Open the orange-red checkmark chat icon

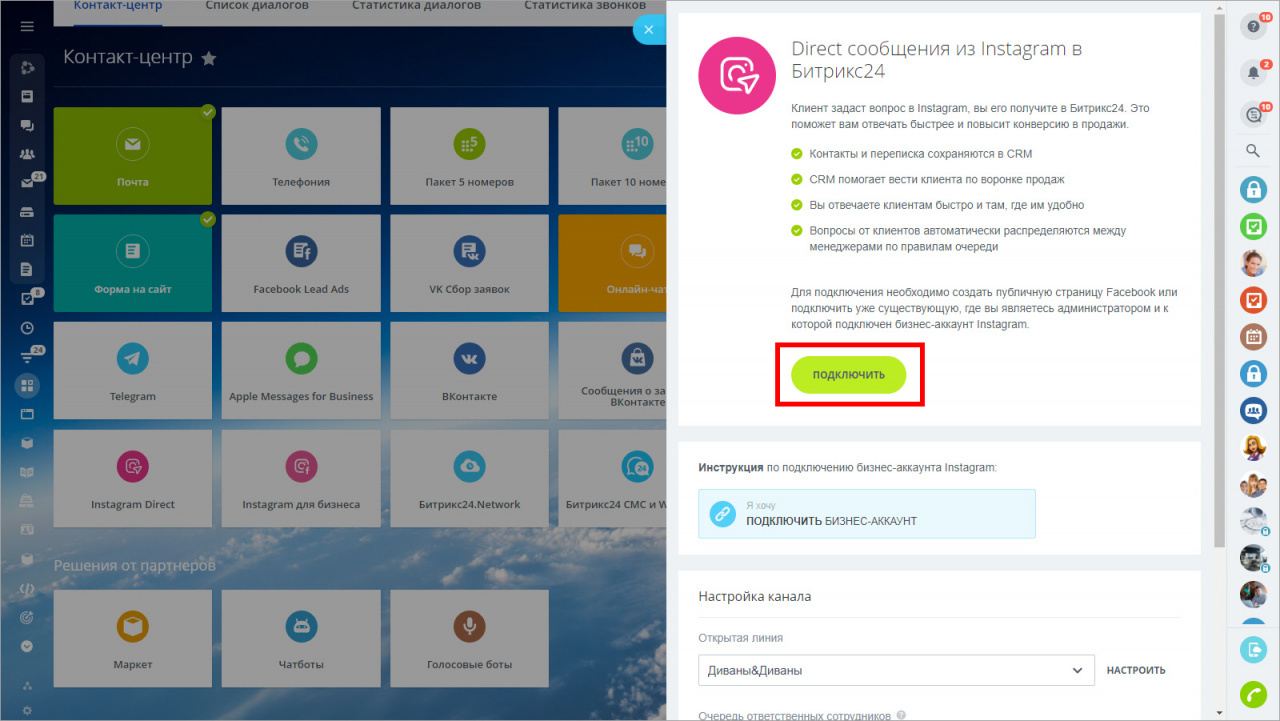(x=1253, y=299)
